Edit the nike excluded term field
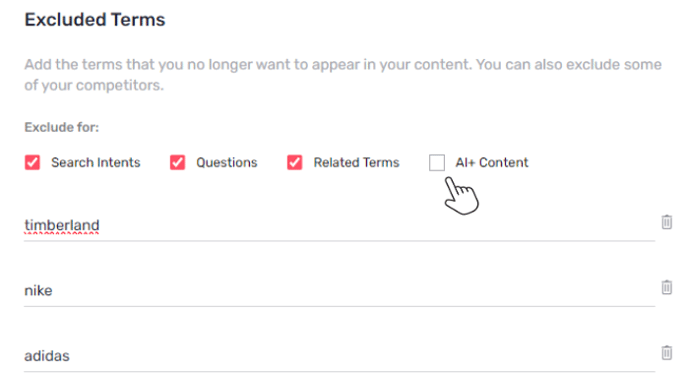 click(339, 291)
